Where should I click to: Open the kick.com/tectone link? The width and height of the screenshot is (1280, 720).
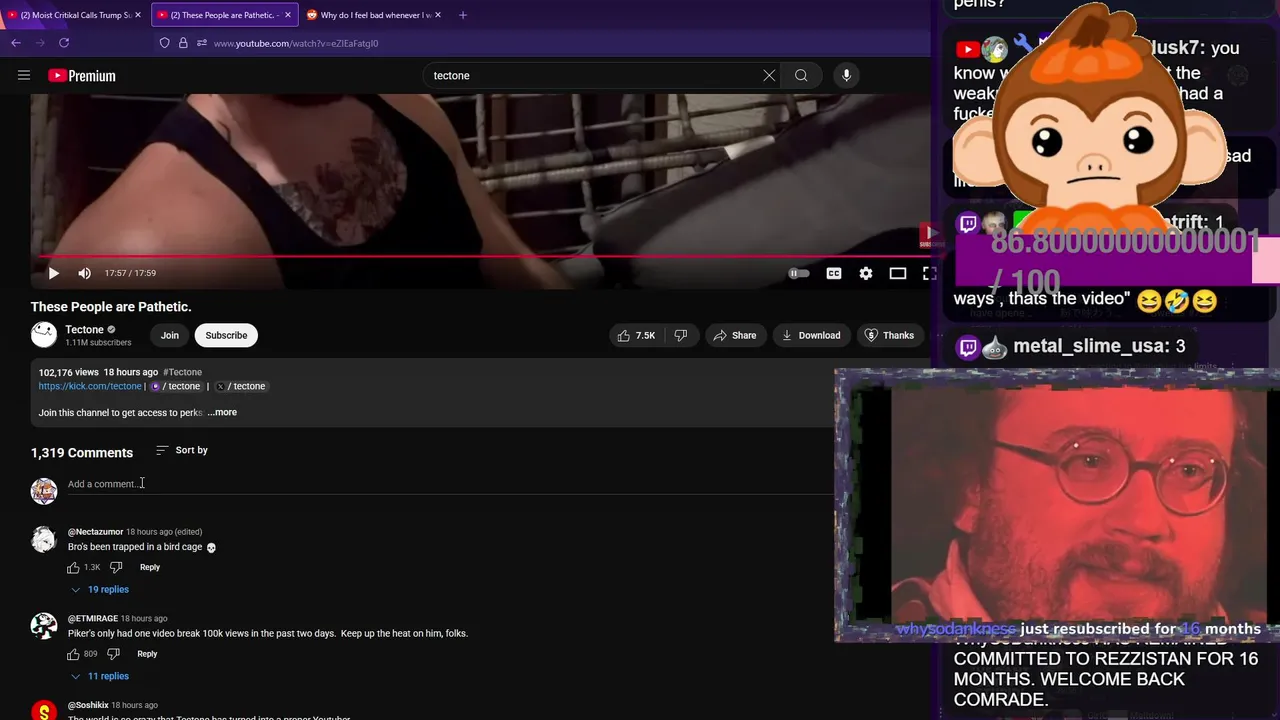(90, 386)
